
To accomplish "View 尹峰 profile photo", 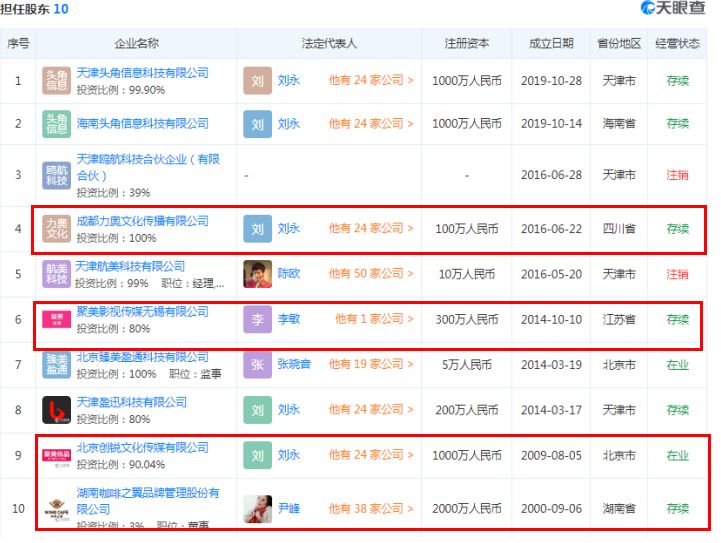I will coord(258,509).
